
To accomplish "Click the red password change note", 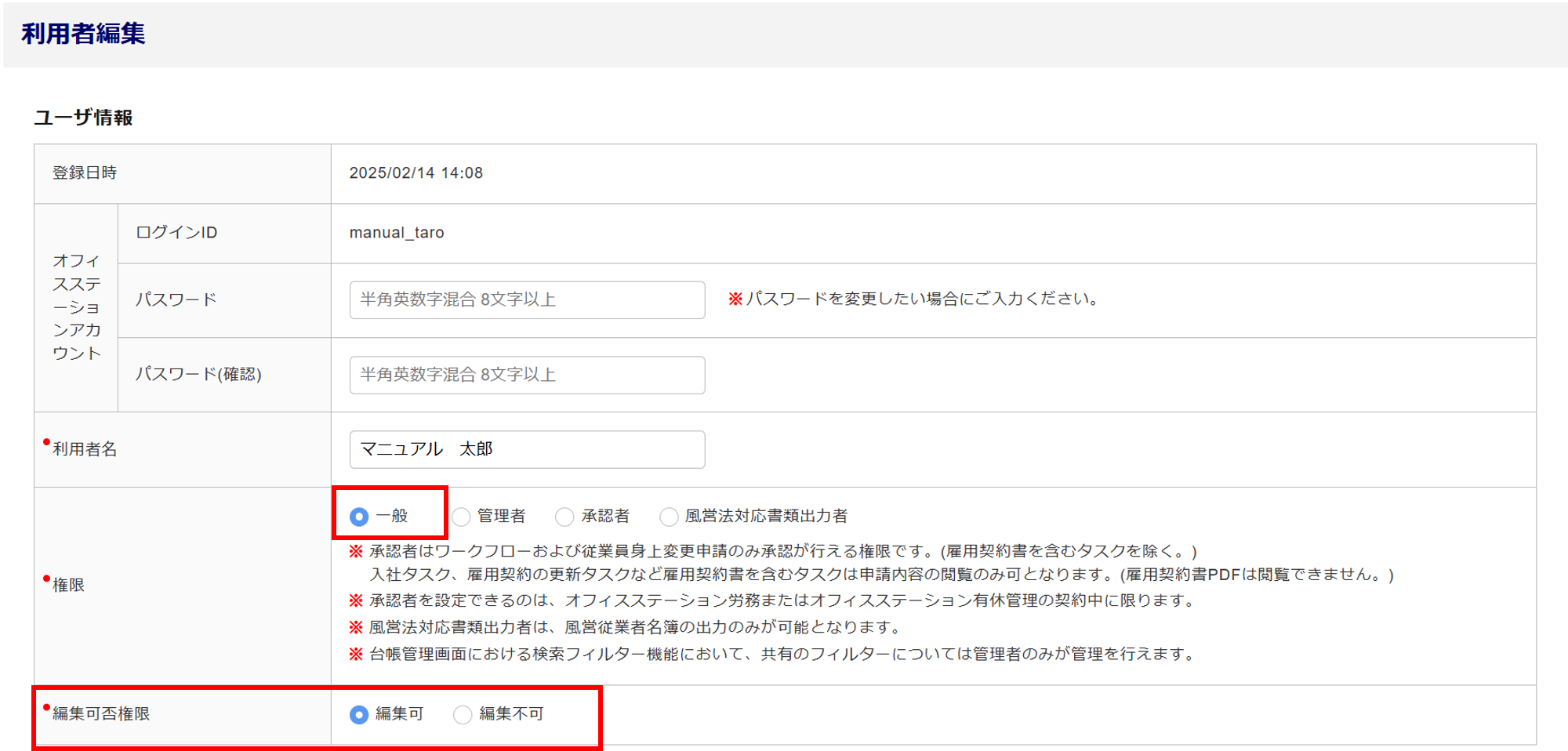I will [x=914, y=299].
